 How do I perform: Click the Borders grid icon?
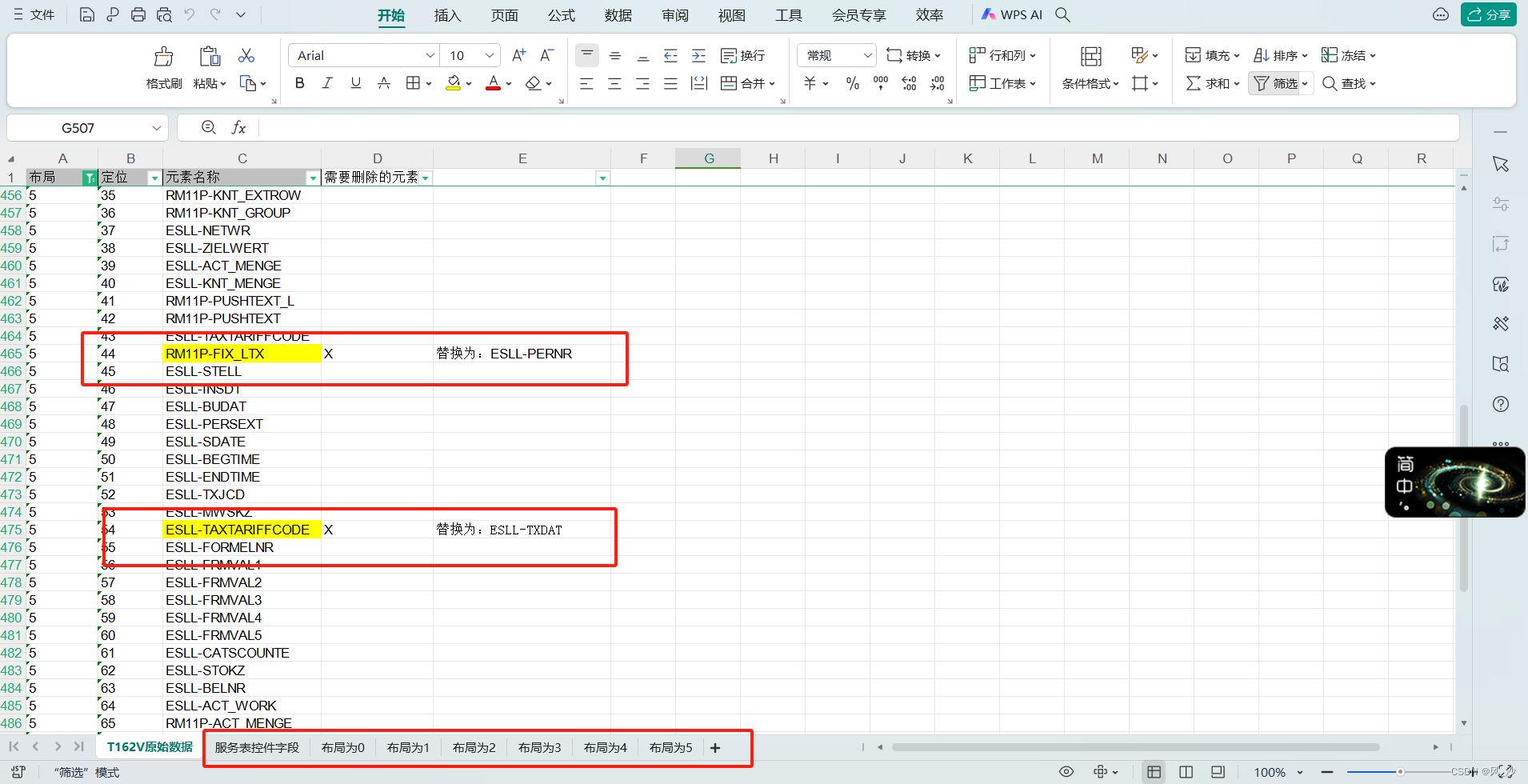[x=413, y=83]
